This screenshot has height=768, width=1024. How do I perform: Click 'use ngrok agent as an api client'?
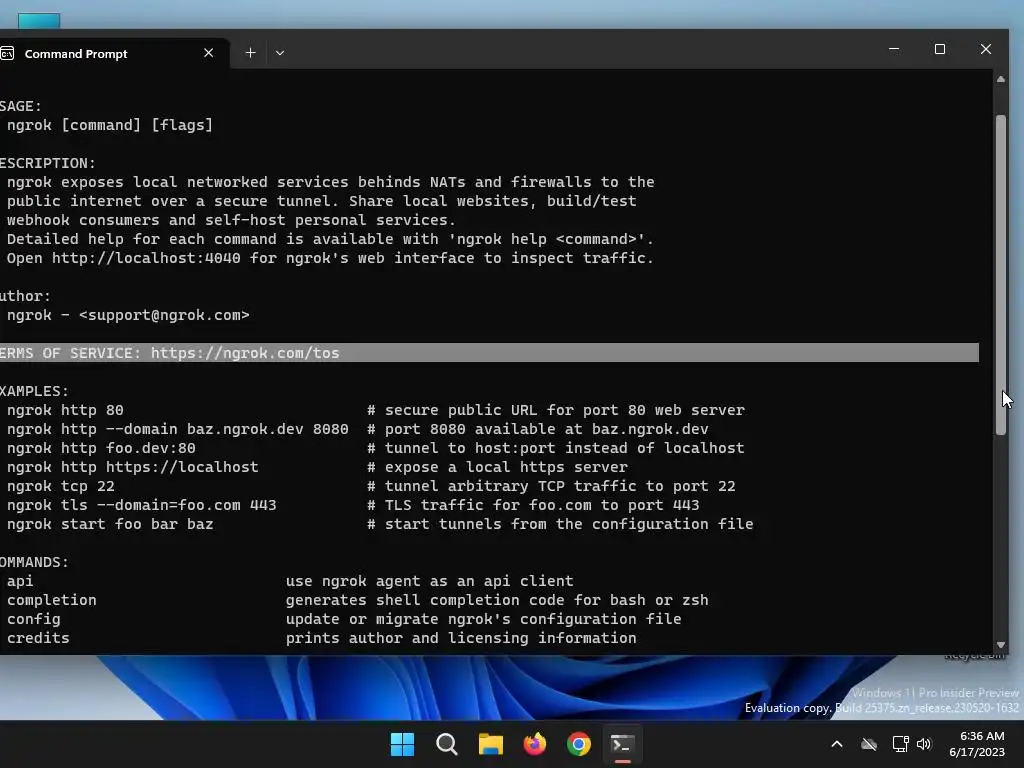click(430, 581)
